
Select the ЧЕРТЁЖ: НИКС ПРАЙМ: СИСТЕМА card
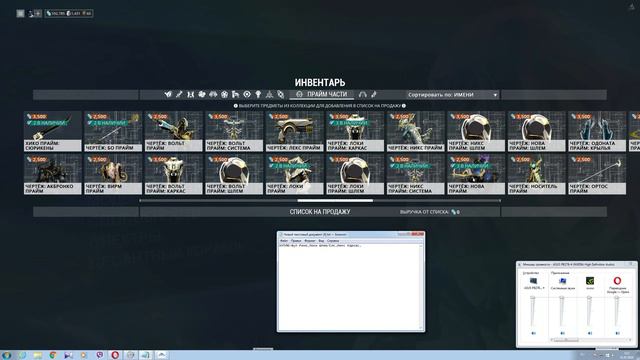coord(415,174)
